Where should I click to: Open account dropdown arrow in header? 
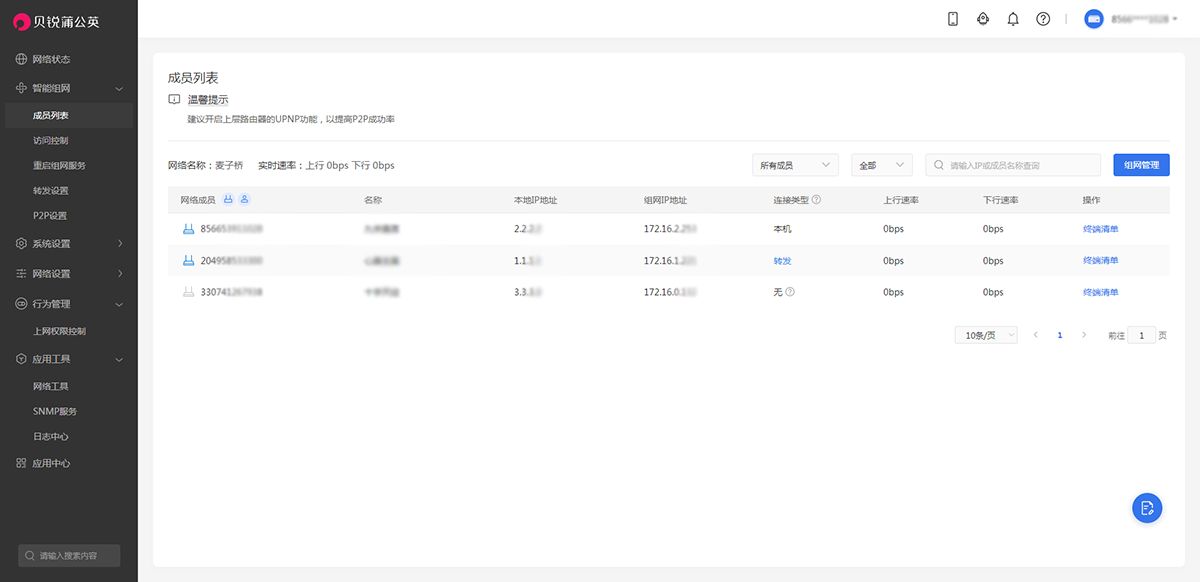coord(1175,19)
